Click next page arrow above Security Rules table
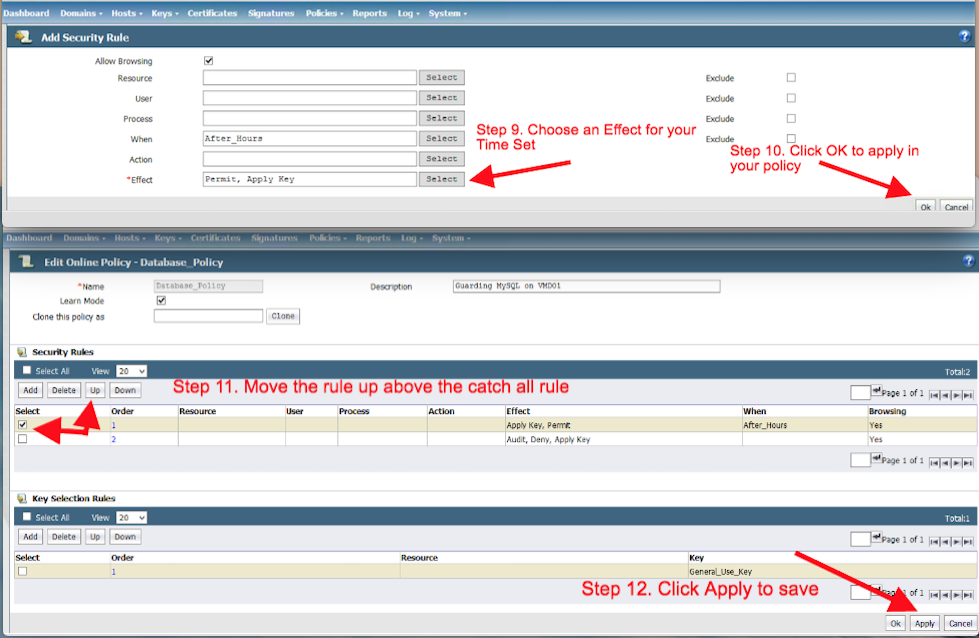 click(957, 395)
